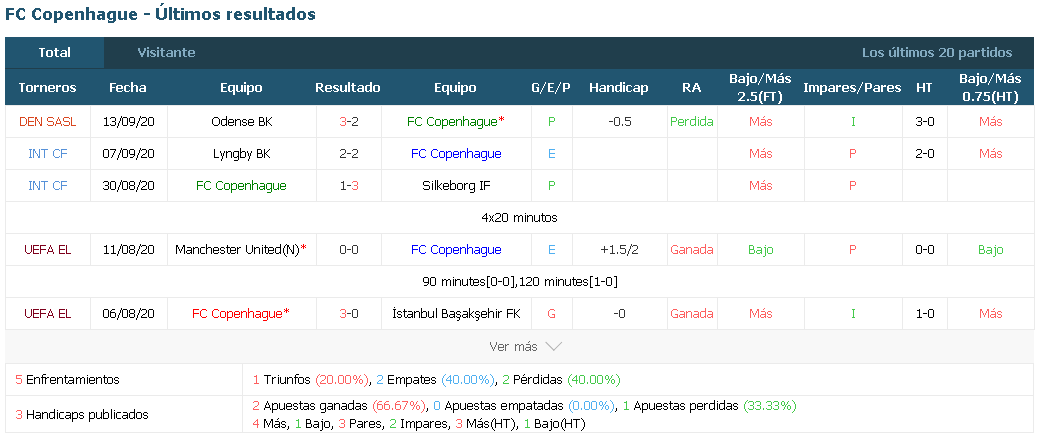Click the Handicap column header
The width and height of the screenshot is (1039, 436).
pos(619,87)
